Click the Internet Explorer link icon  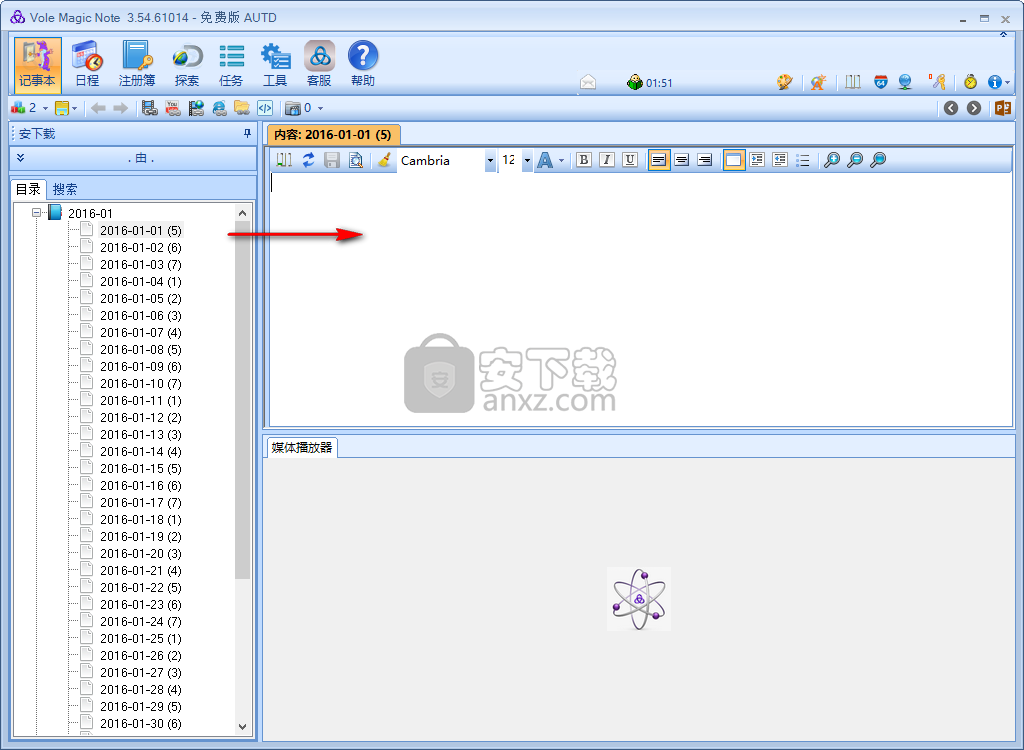pos(219,108)
